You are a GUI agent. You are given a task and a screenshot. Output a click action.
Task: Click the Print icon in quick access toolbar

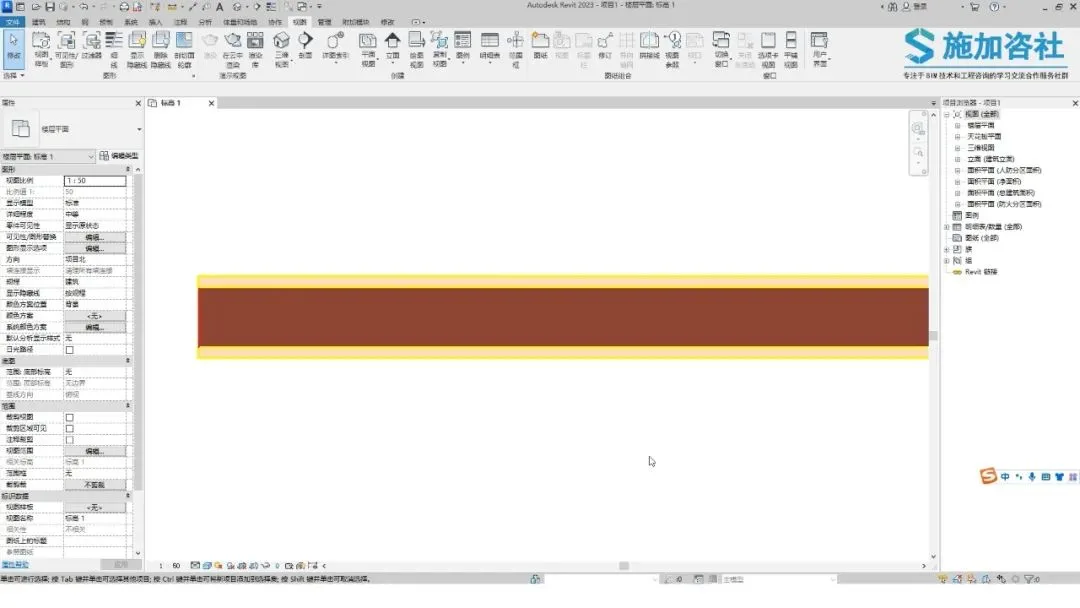point(124,6)
